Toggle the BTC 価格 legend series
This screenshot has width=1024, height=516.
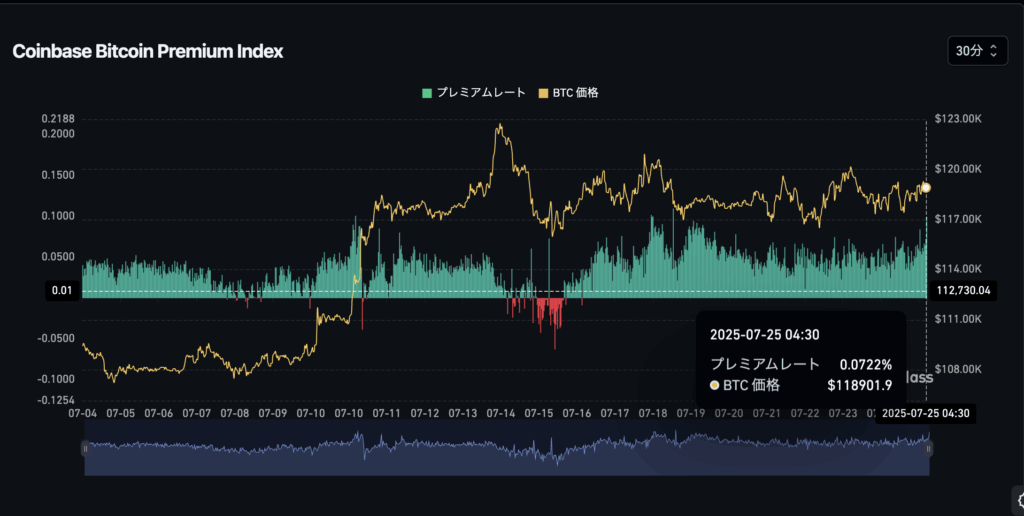pos(568,93)
